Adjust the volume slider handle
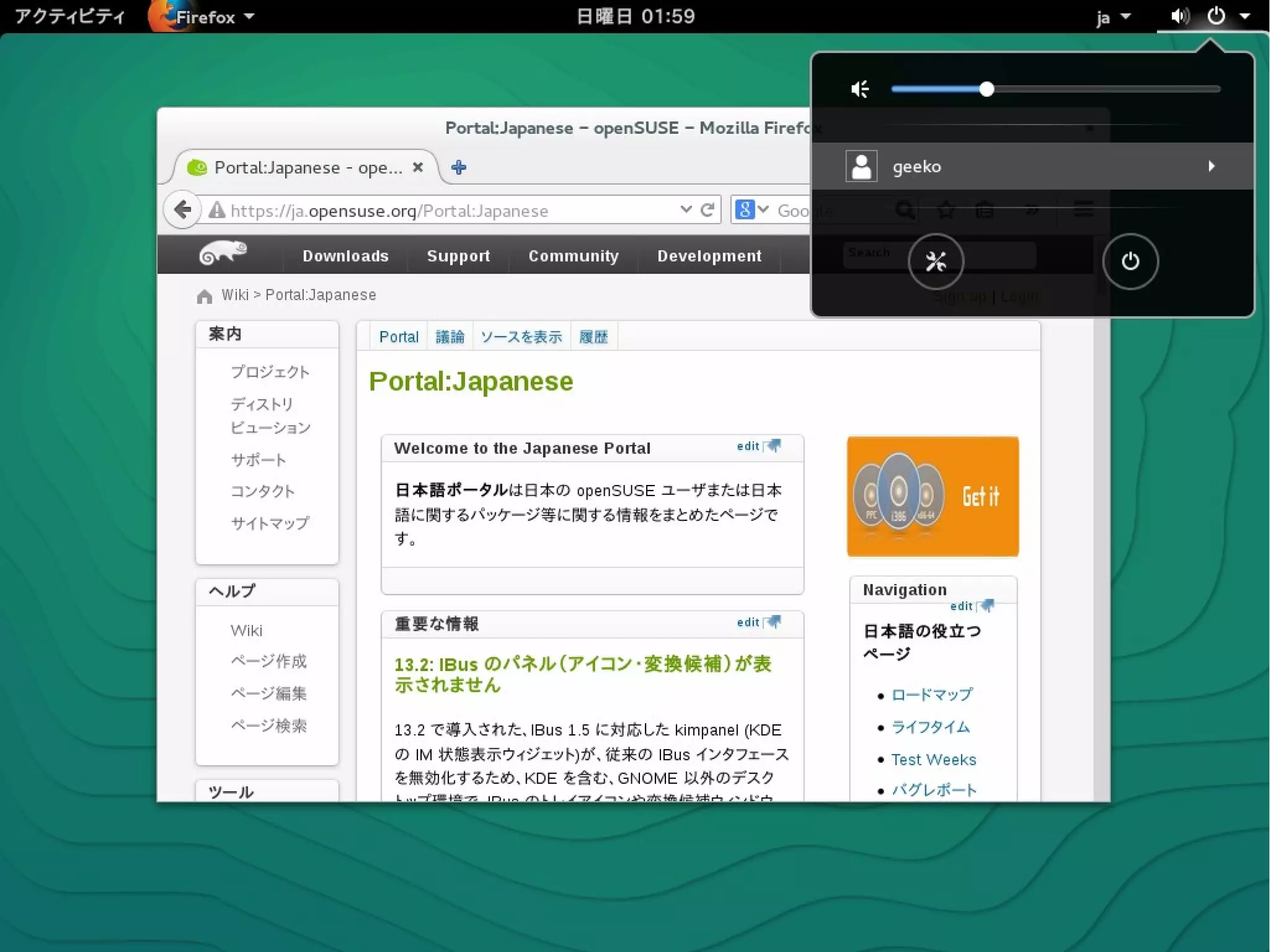The image size is (1270, 952). 987,89
